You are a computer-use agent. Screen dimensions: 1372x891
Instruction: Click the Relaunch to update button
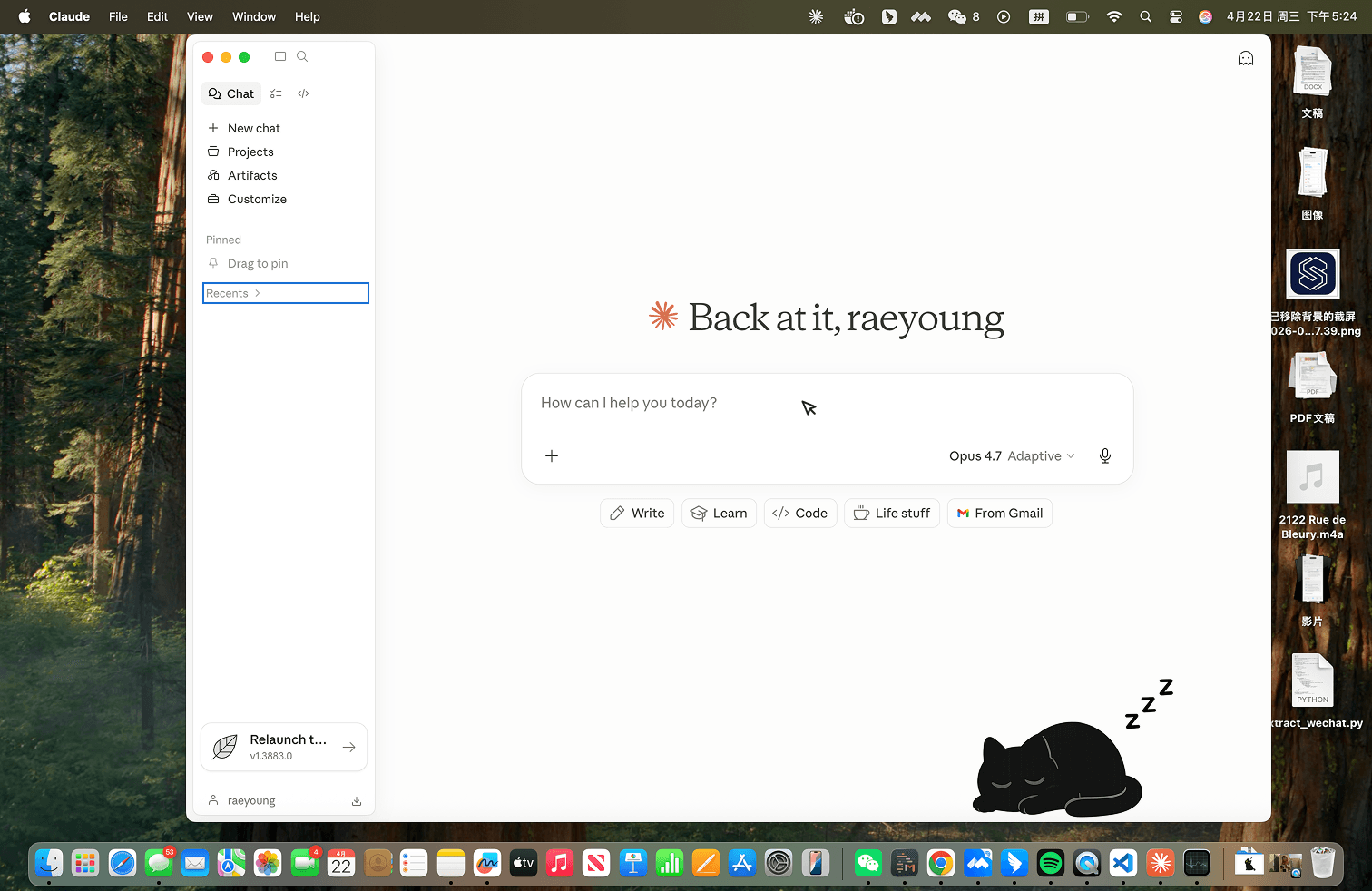(284, 747)
